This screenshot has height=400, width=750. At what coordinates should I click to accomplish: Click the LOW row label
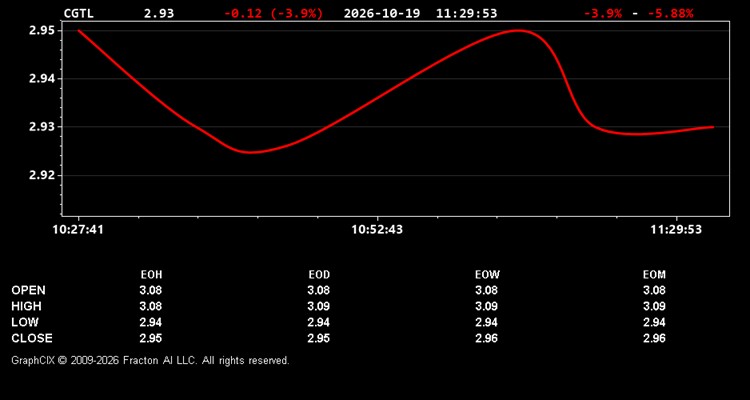click(25, 322)
